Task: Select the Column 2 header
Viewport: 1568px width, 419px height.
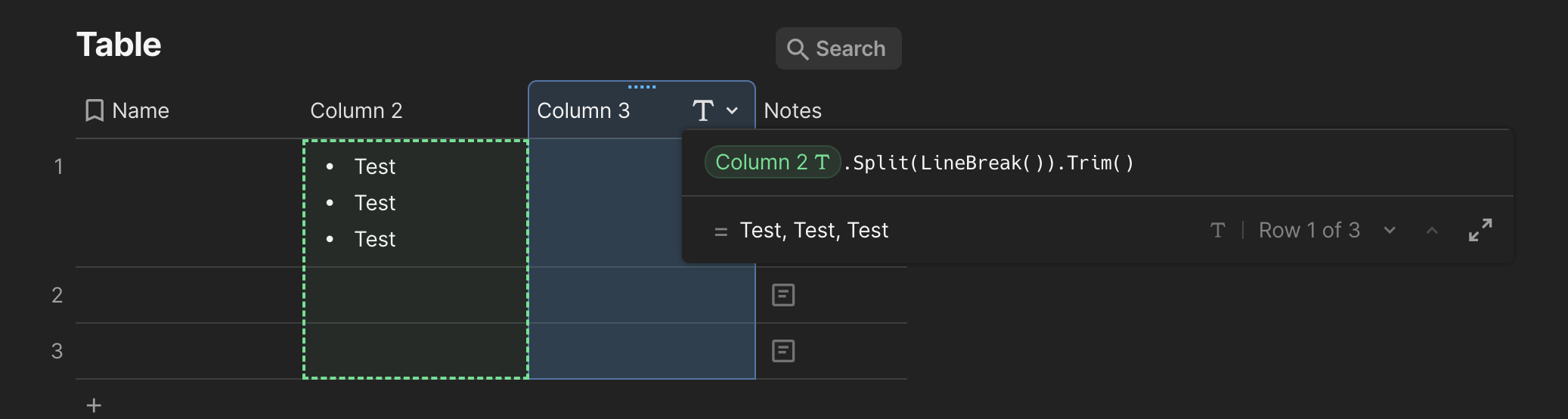Action: point(356,110)
